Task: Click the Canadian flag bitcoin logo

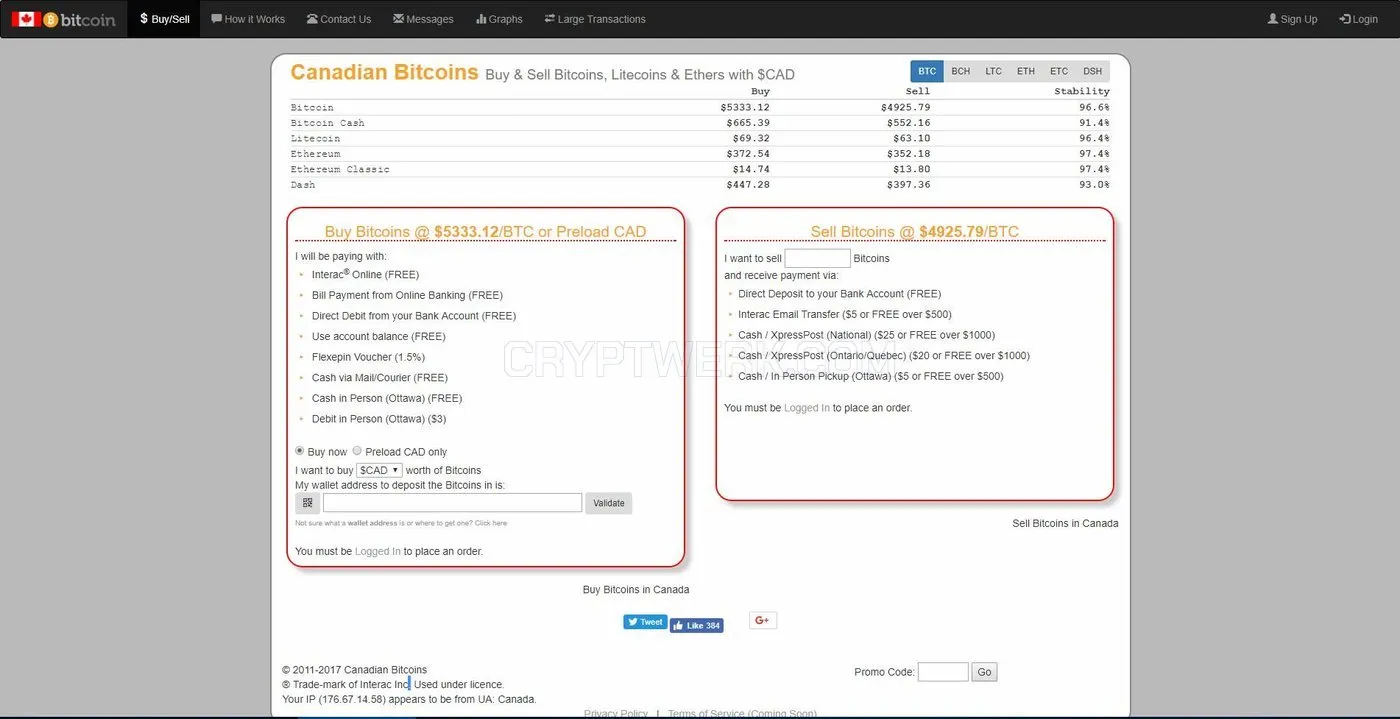Action: (64, 19)
